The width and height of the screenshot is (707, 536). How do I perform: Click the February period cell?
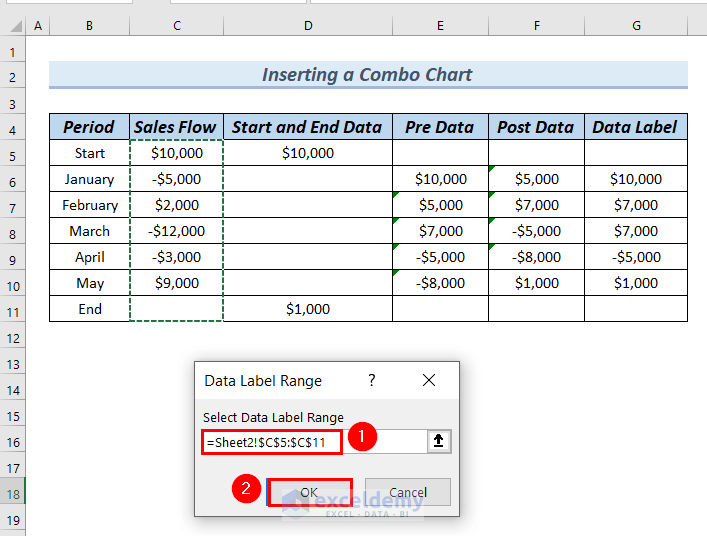(90, 205)
